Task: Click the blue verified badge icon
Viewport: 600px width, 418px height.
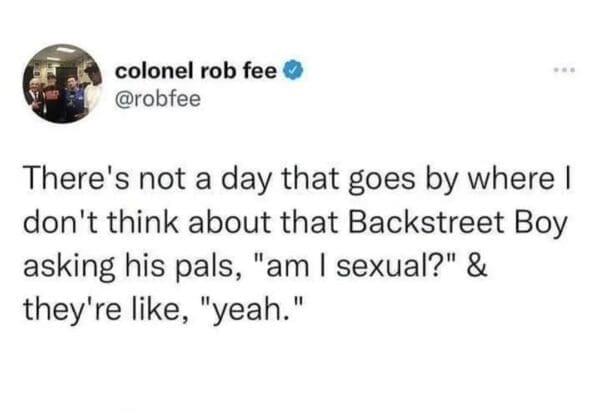Action: tap(296, 71)
